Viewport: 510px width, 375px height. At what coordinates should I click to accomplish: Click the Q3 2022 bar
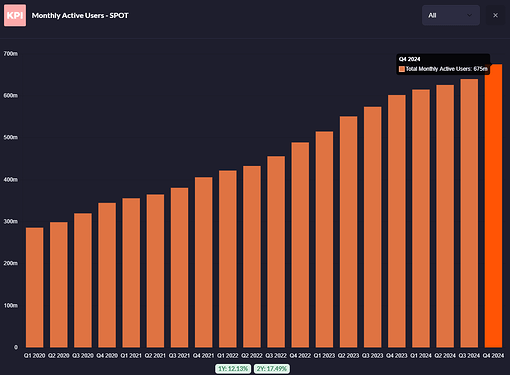(x=276, y=252)
